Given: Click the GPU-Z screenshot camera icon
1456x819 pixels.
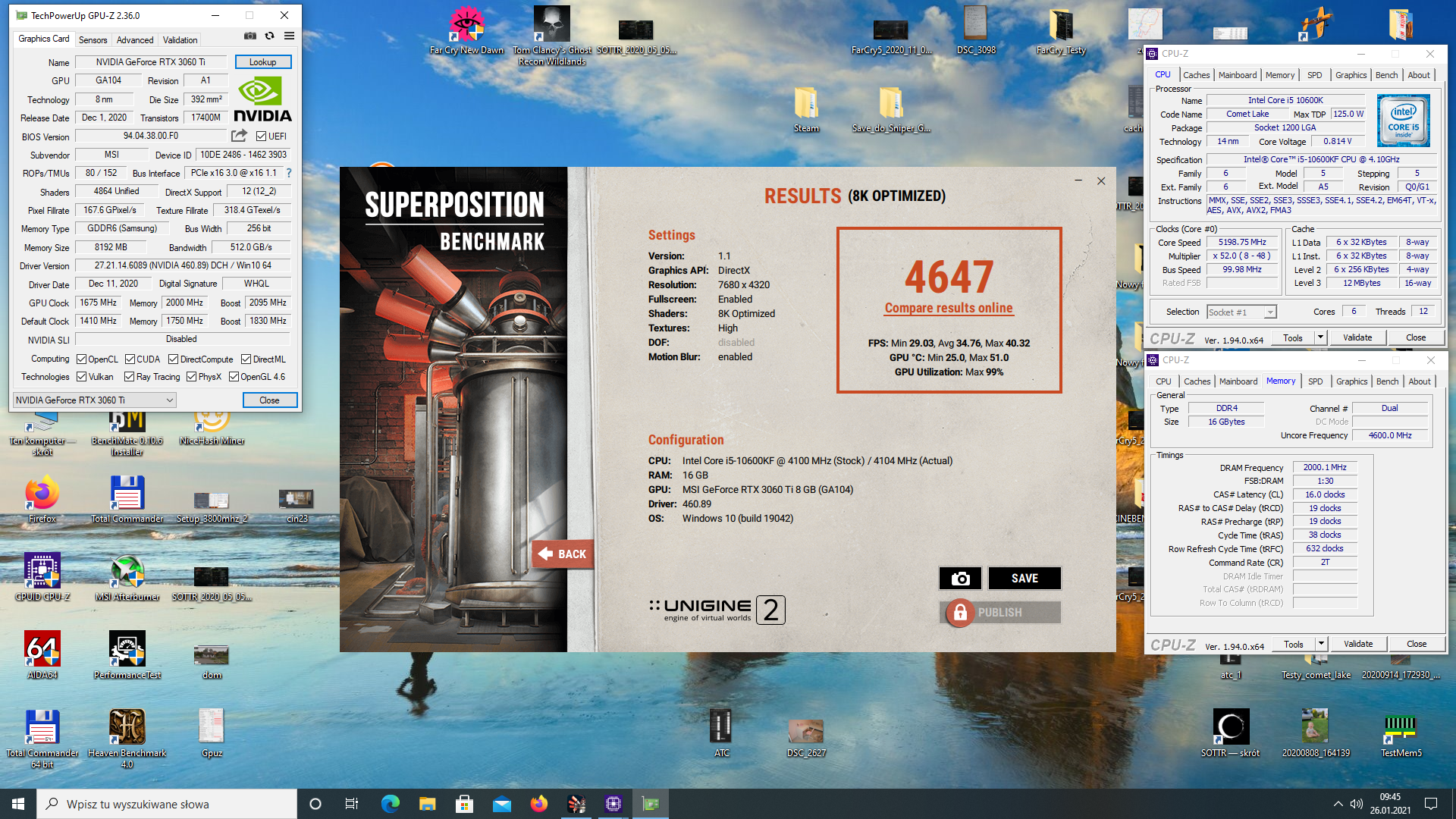Looking at the screenshot, I should tap(250, 36).
